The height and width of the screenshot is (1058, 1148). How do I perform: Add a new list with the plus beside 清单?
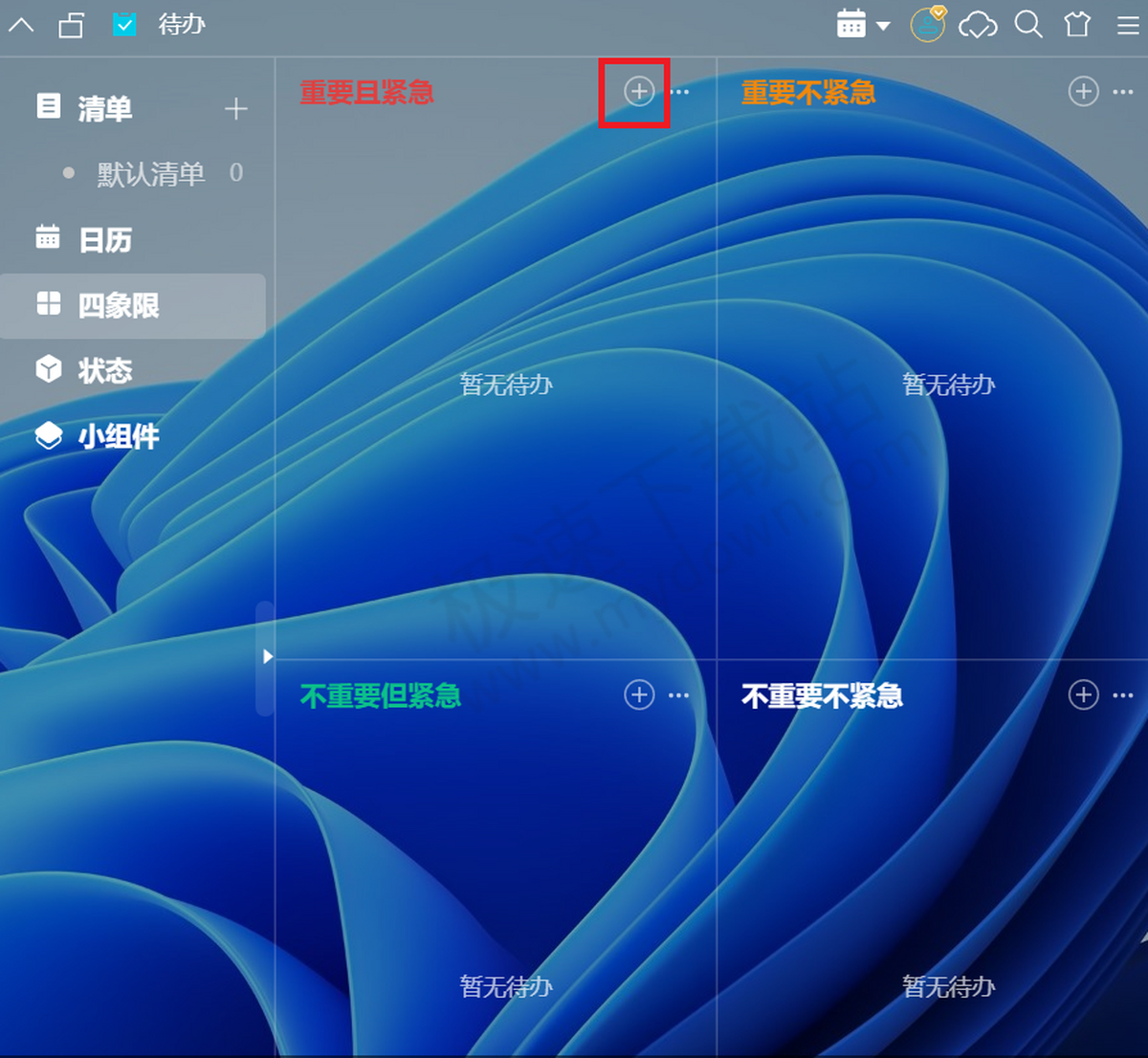(235, 108)
